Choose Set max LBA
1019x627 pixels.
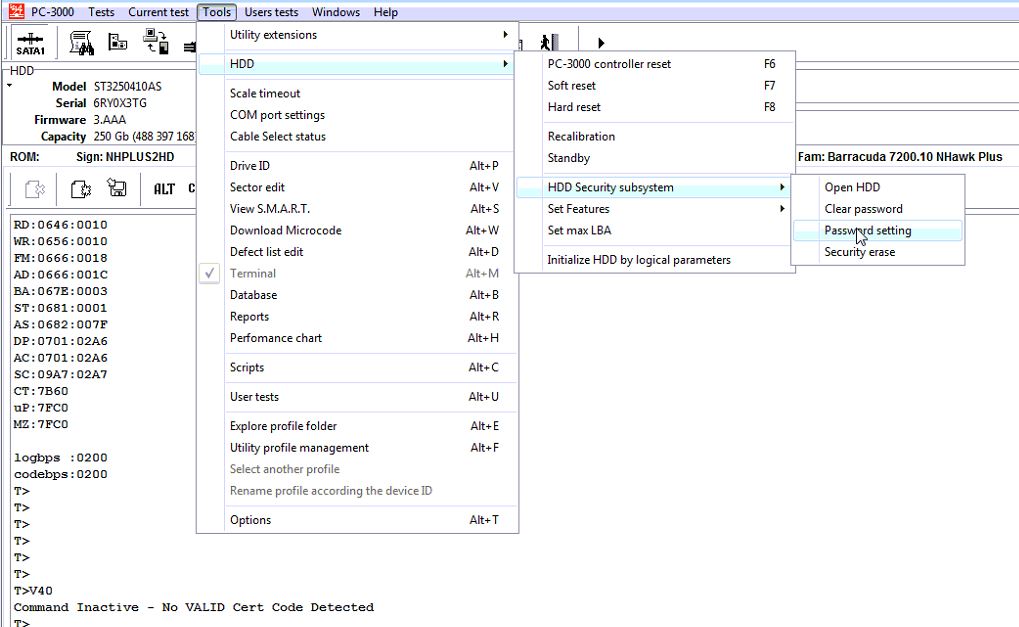654,230
